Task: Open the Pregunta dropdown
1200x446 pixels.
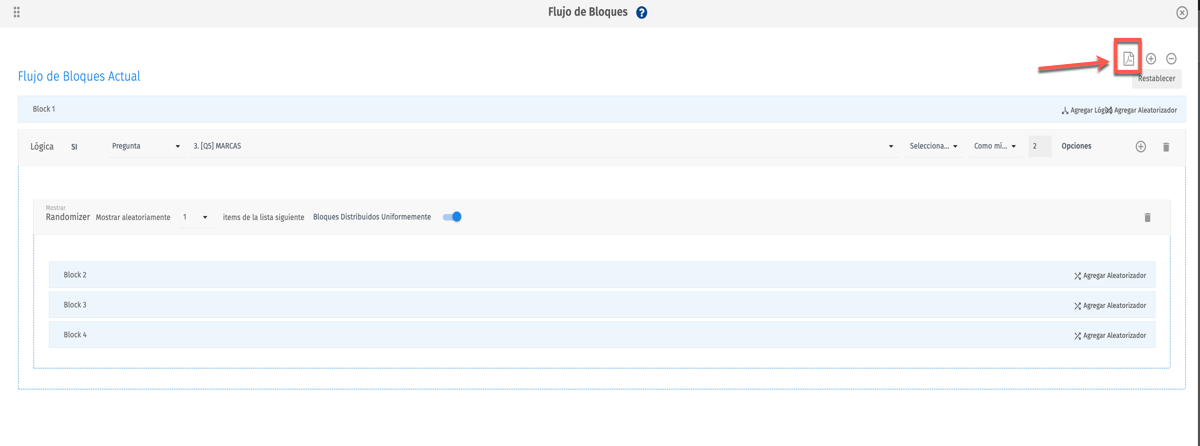Action: click(147, 146)
